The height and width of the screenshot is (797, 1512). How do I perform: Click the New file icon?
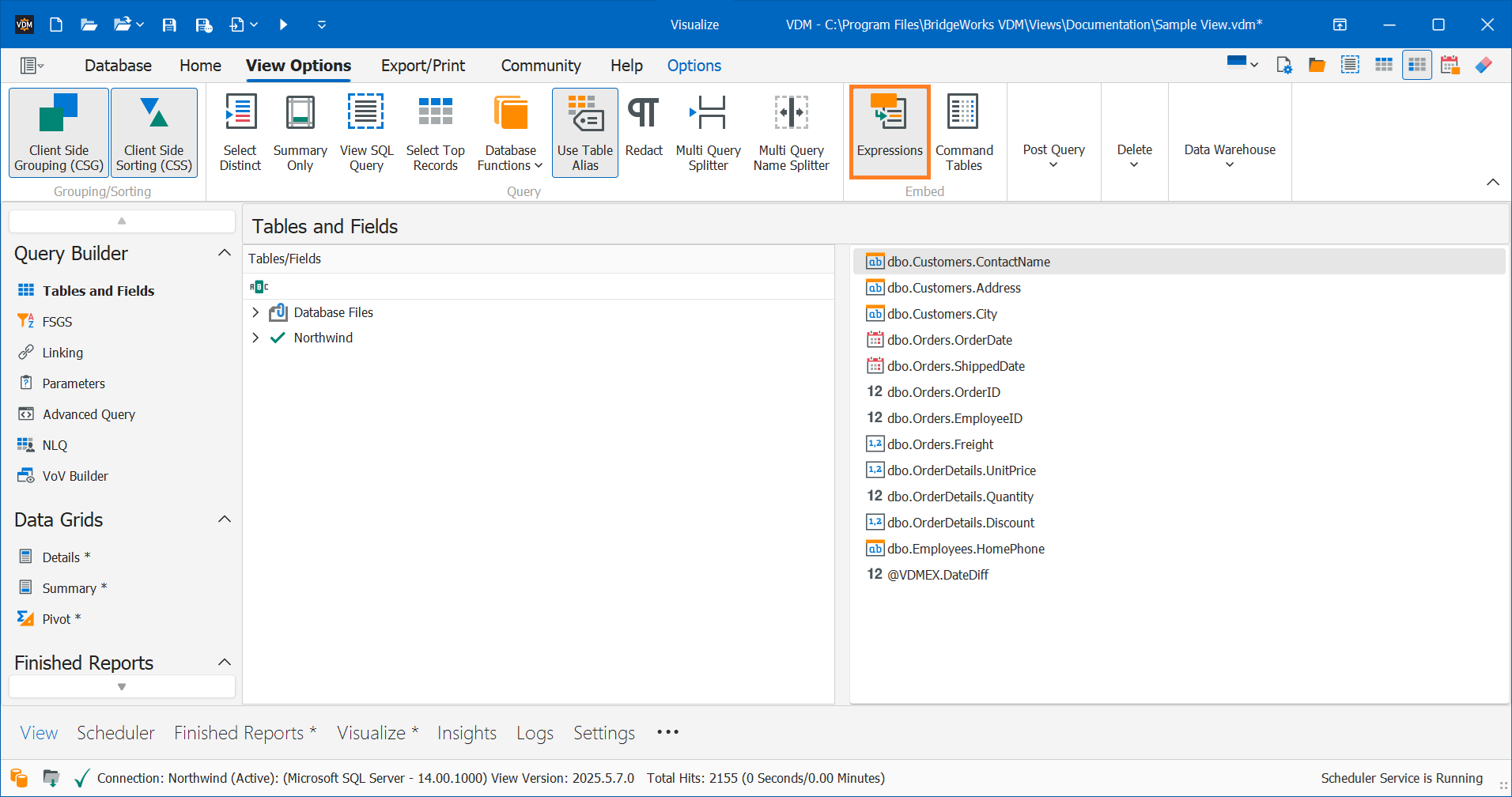tap(56, 25)
